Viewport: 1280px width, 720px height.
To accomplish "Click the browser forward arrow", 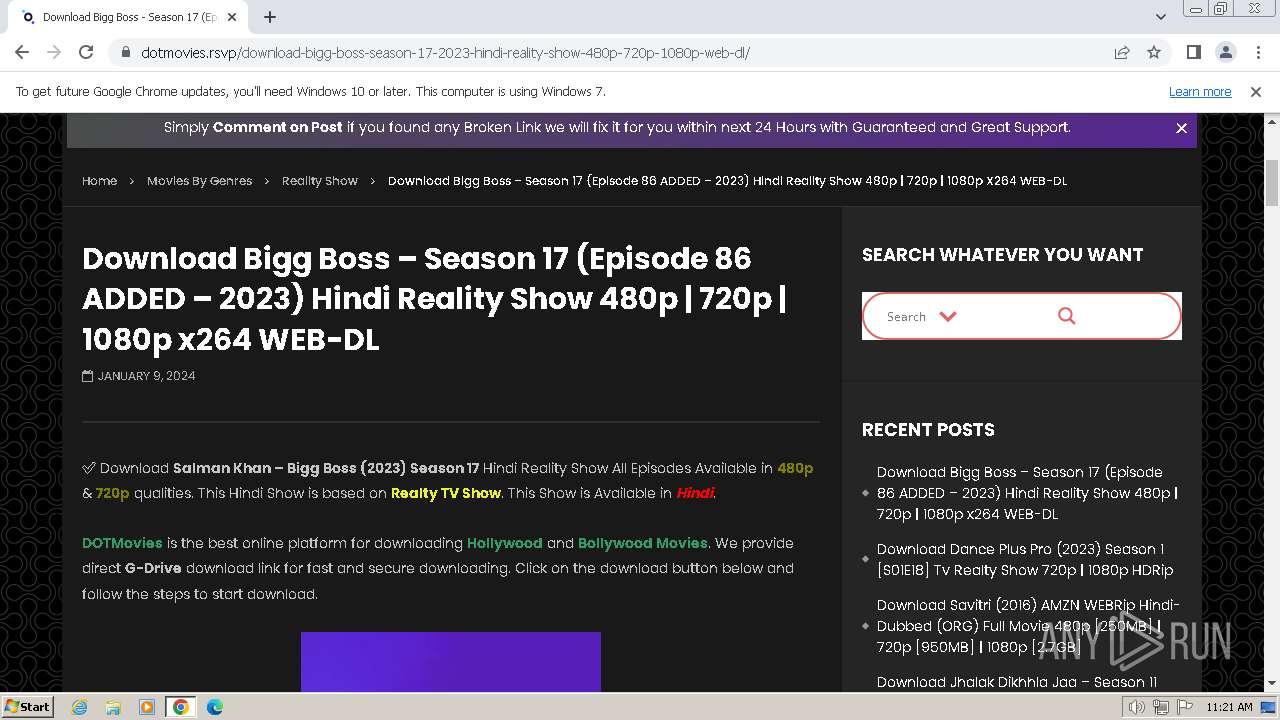I will 54,52.
